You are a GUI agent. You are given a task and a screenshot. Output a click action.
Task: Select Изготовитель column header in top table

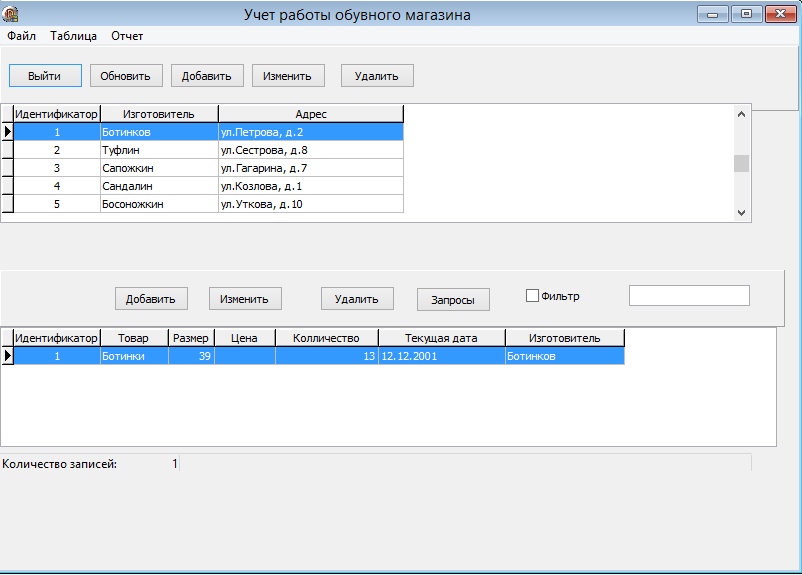(159, 114)
